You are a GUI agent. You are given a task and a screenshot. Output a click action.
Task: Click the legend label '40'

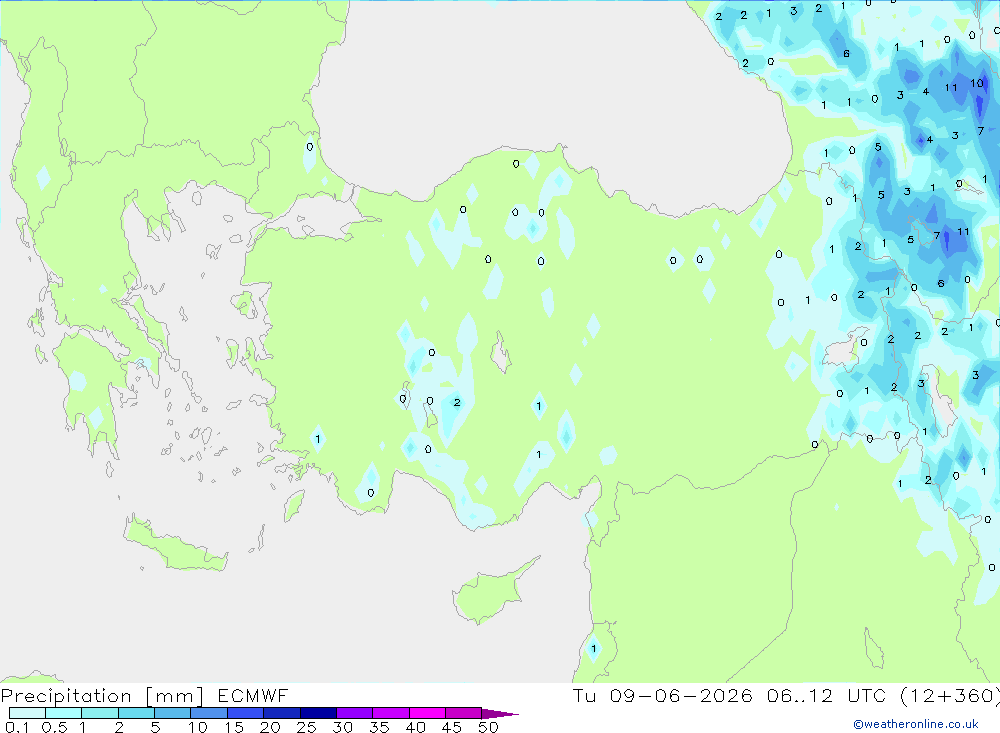[x=415, y=727]
